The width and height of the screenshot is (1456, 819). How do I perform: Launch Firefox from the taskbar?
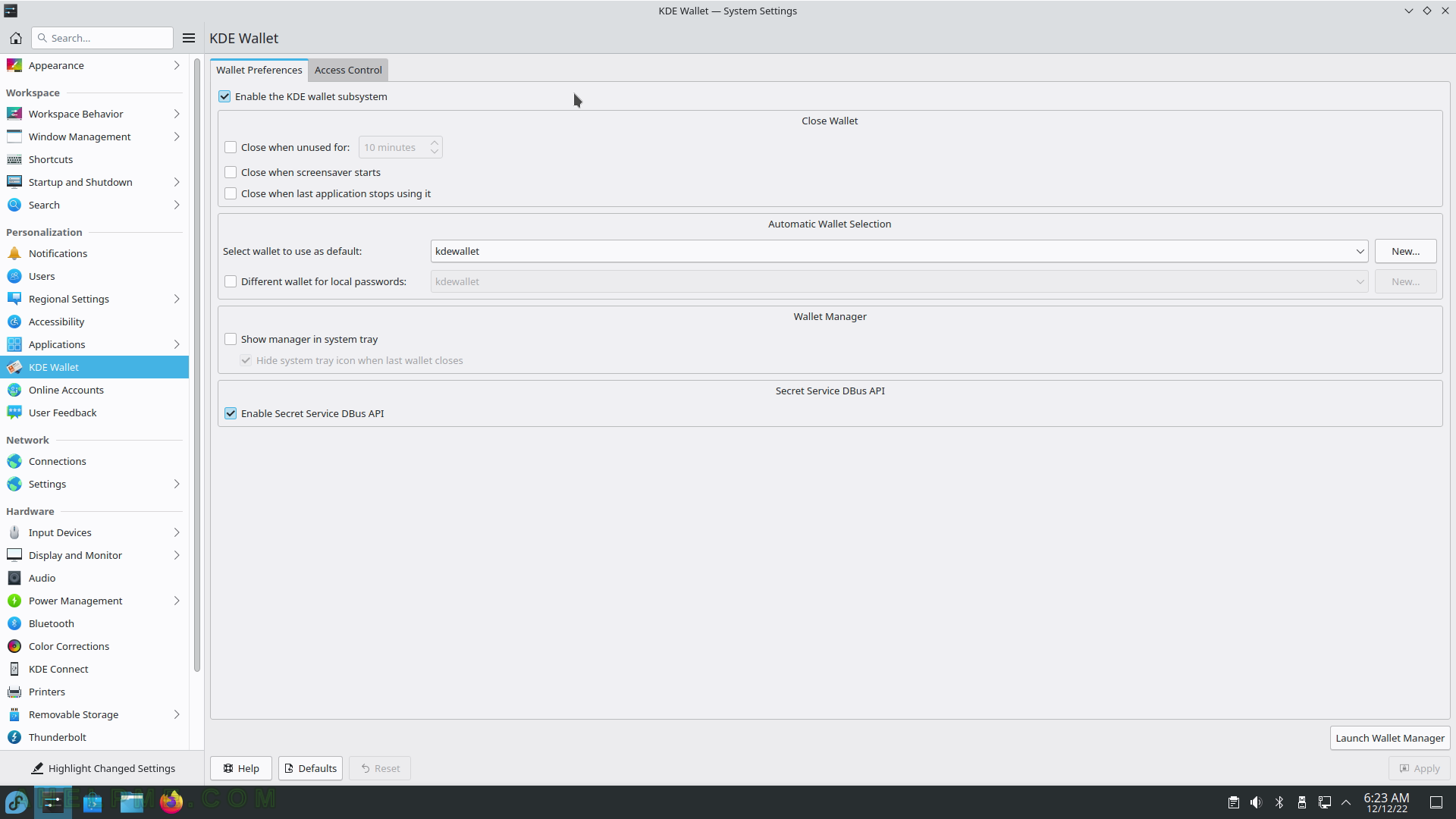pyautogui.click(x=171, y=802)
